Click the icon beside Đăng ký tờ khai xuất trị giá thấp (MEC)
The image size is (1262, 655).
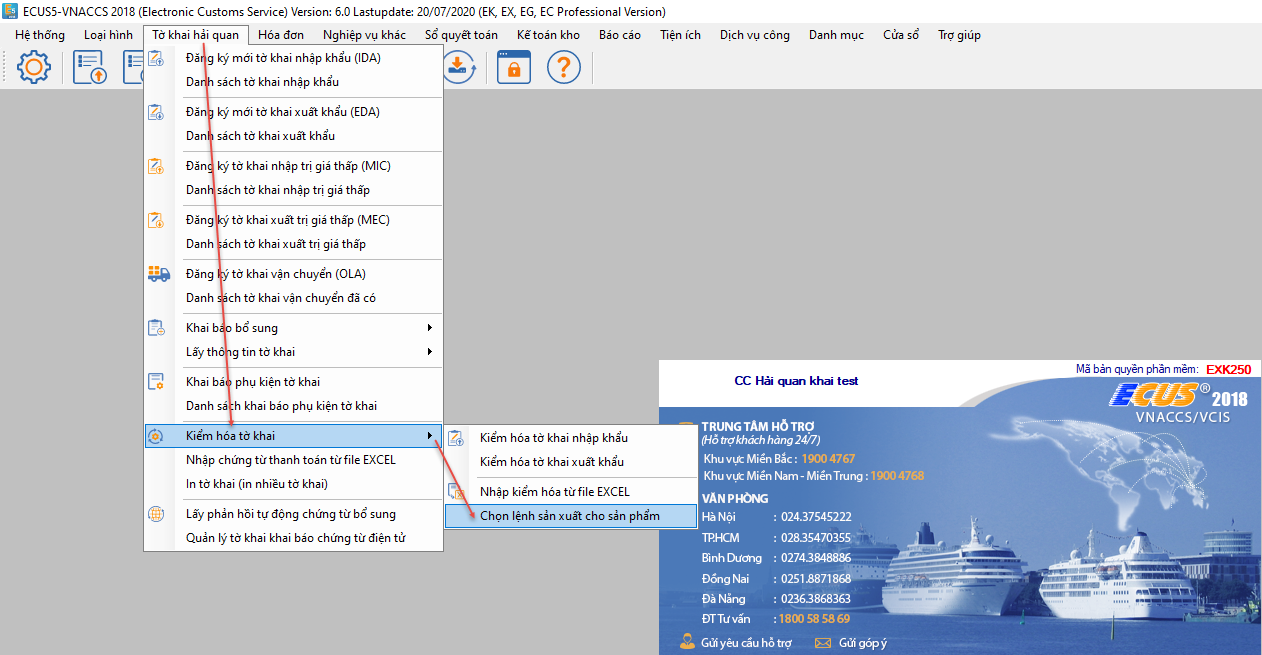(157, 220)
